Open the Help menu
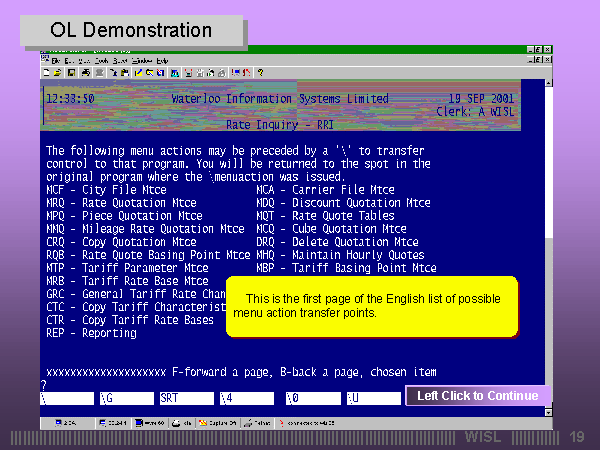The height and width of the screenshot is (450, 600). (x=162, y=61)
